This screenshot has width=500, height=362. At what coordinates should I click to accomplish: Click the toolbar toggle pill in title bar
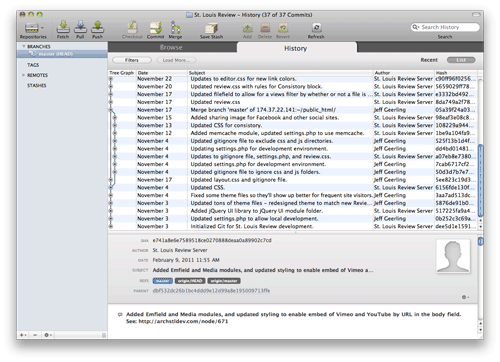[x=476, y=15]
